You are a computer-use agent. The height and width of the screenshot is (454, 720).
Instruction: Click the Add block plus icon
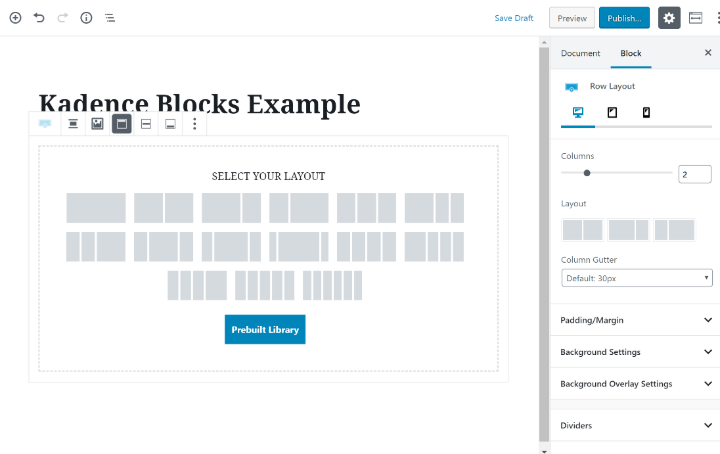pos(15,18)
